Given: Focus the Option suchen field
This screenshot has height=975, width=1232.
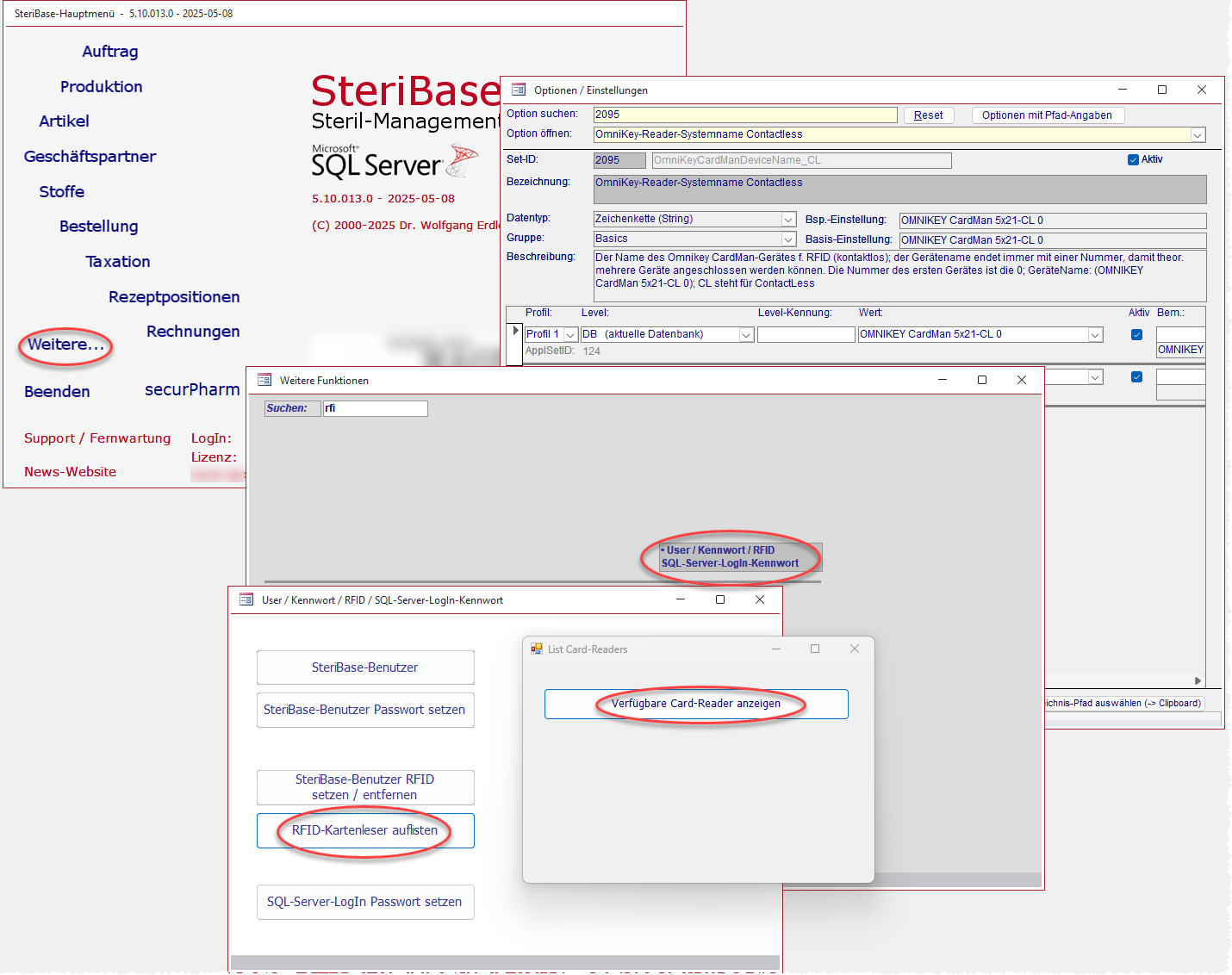Looking at the screenshot, I should [745, 115].
